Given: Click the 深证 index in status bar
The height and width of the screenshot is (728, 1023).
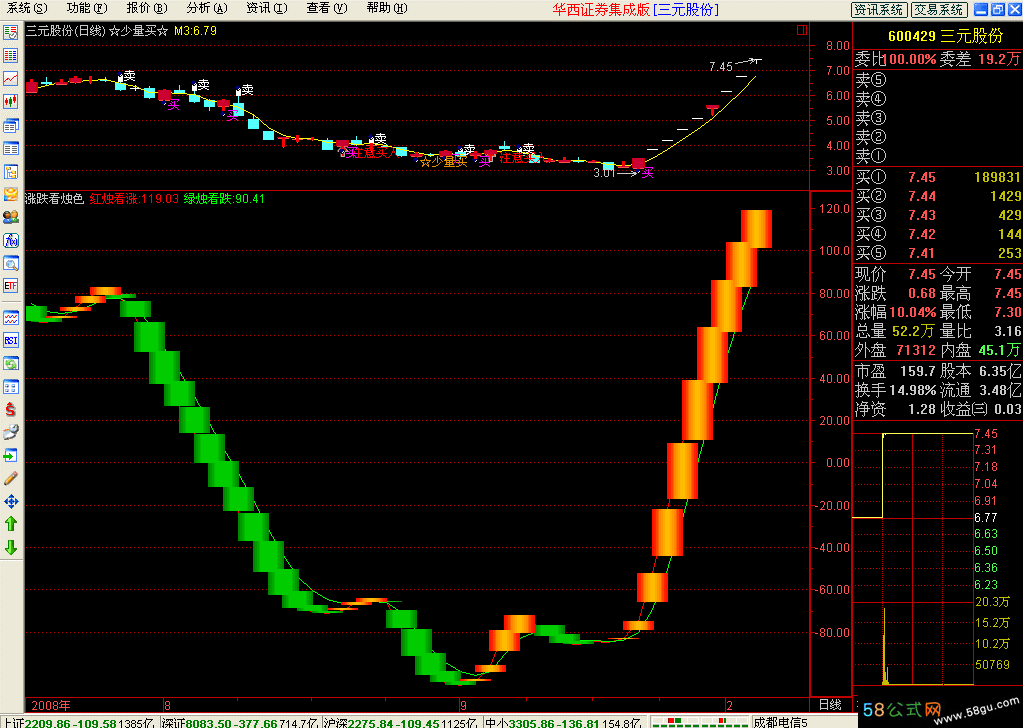Looking at the screenshot, I should click(x=239, y=722).
